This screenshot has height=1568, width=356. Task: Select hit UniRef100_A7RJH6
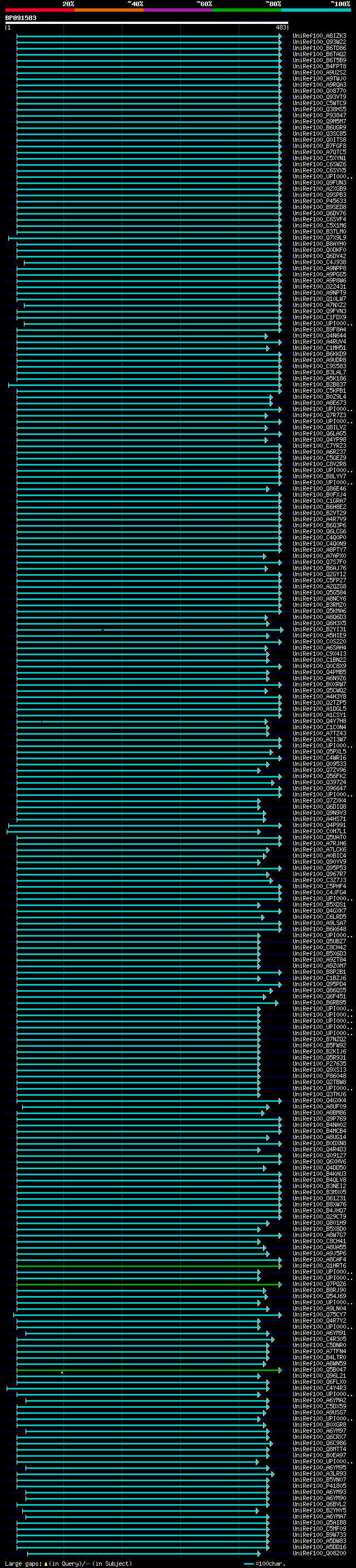click(x=319, y=844)
